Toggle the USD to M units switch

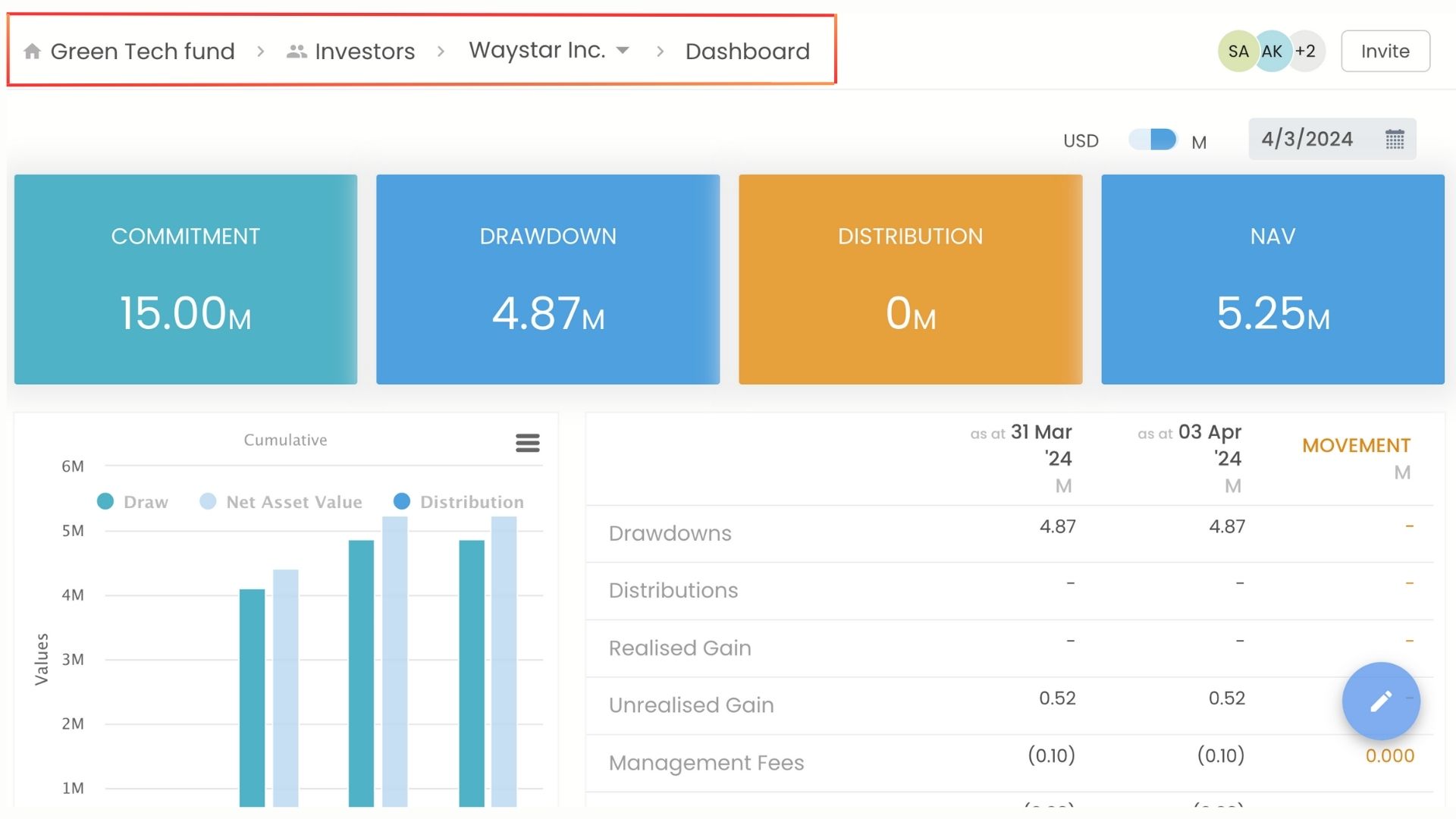[1153, 140]
